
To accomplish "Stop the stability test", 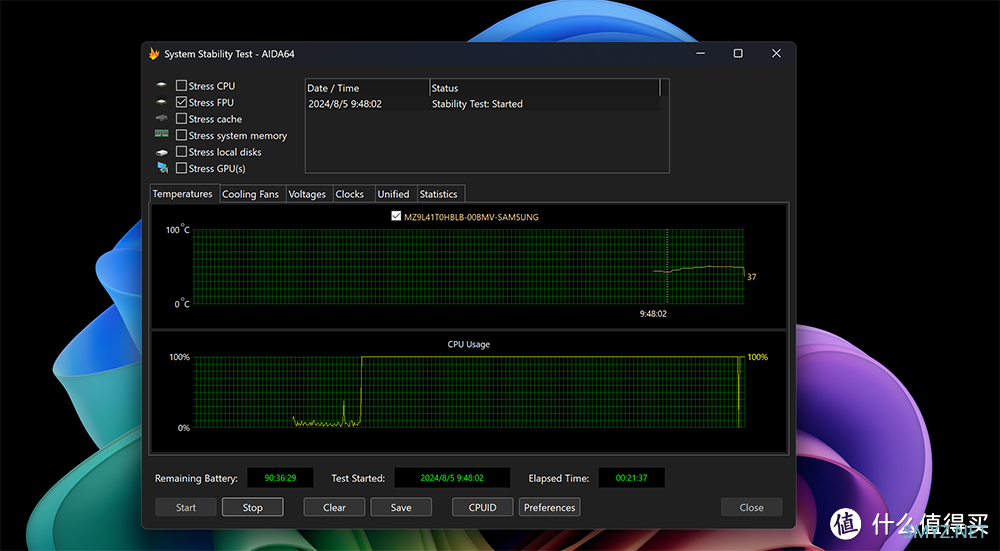I will [x=253, y=508].
